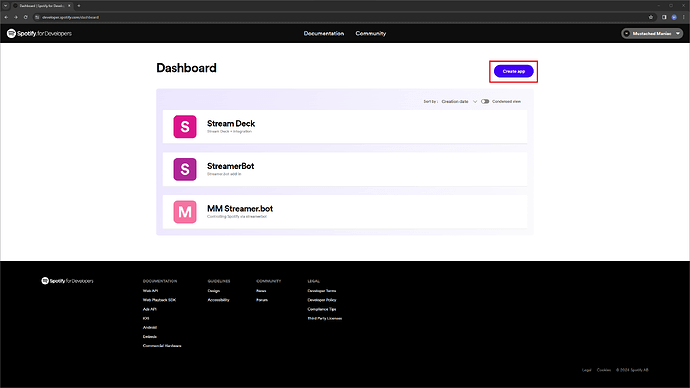Click the pink Stream Deck app icon

(185, 127)
